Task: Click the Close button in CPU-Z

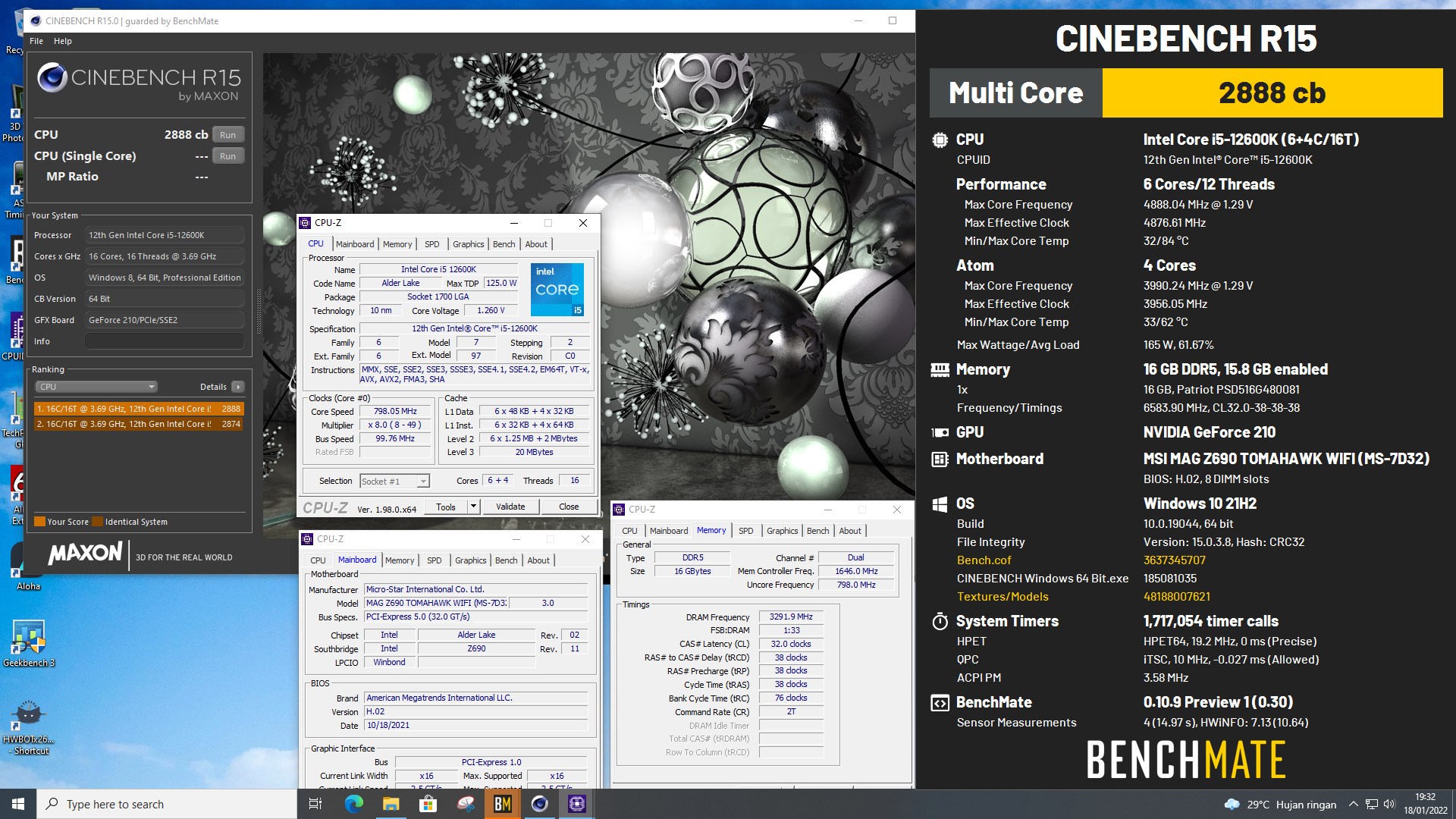Action: tap(569, 507)
